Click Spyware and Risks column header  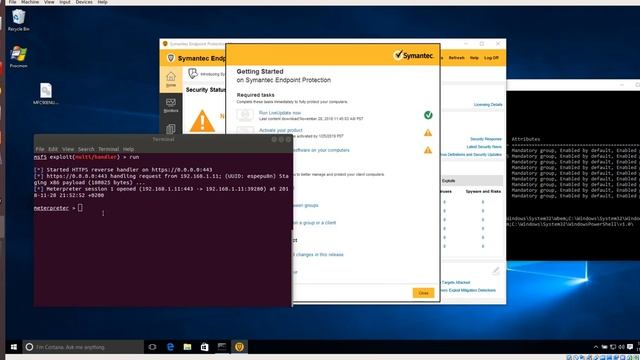(483, 191)
